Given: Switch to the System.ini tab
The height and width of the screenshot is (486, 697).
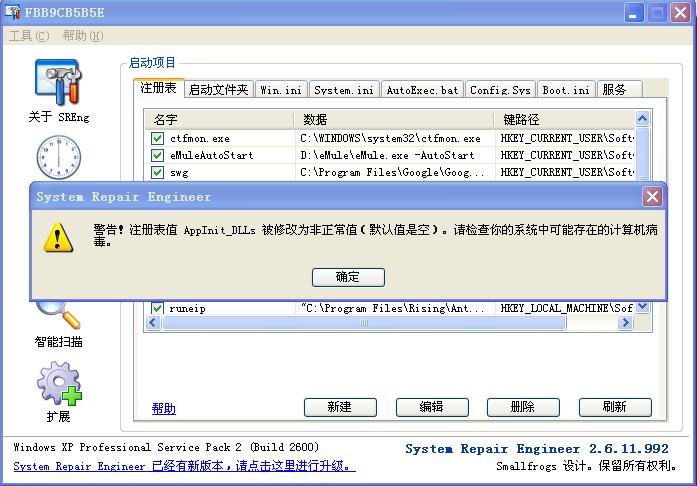Looking at the screenshot, I should click(344, 89).
